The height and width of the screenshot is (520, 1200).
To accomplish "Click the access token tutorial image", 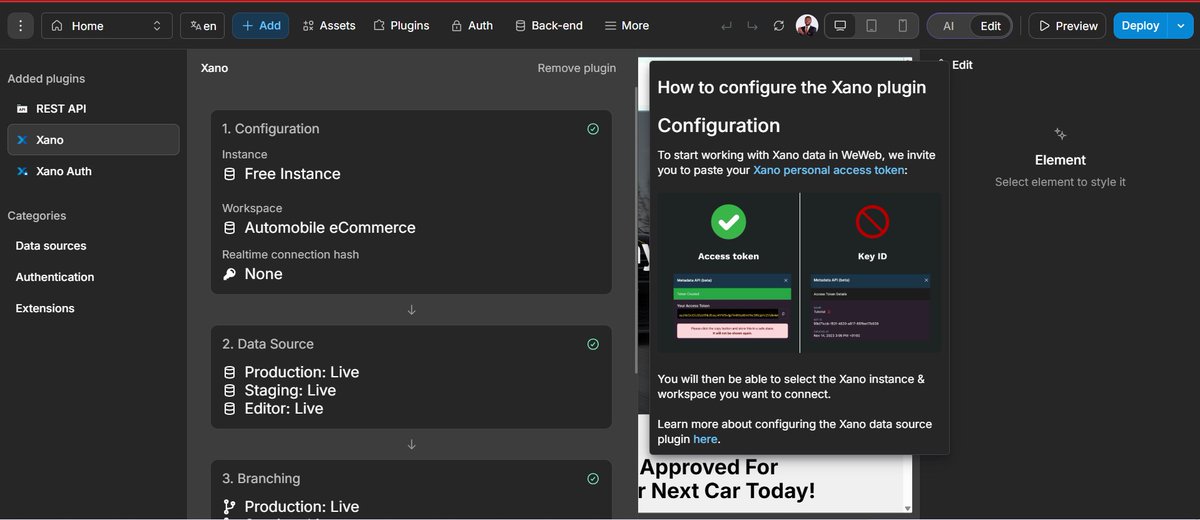I will tap(799, 273).
